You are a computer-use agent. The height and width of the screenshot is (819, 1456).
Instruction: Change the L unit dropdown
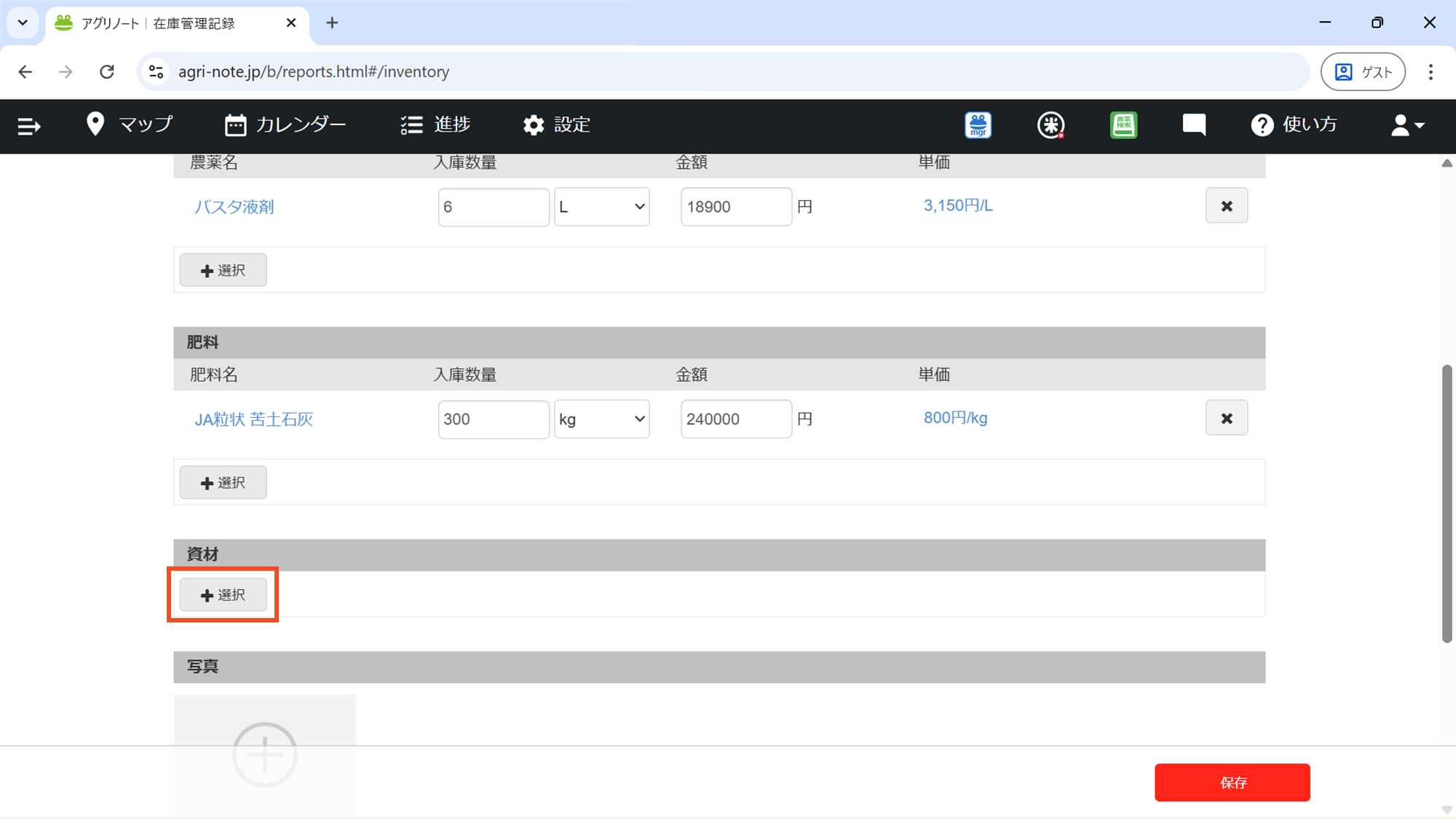click(602, 207)
